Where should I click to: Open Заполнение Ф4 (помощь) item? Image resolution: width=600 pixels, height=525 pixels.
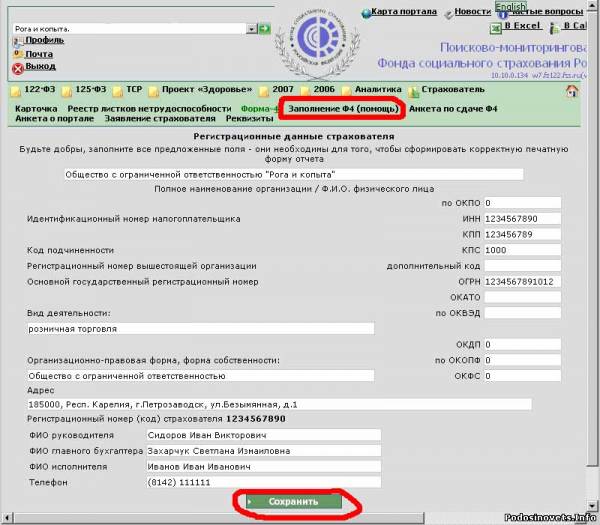point(343,109)
